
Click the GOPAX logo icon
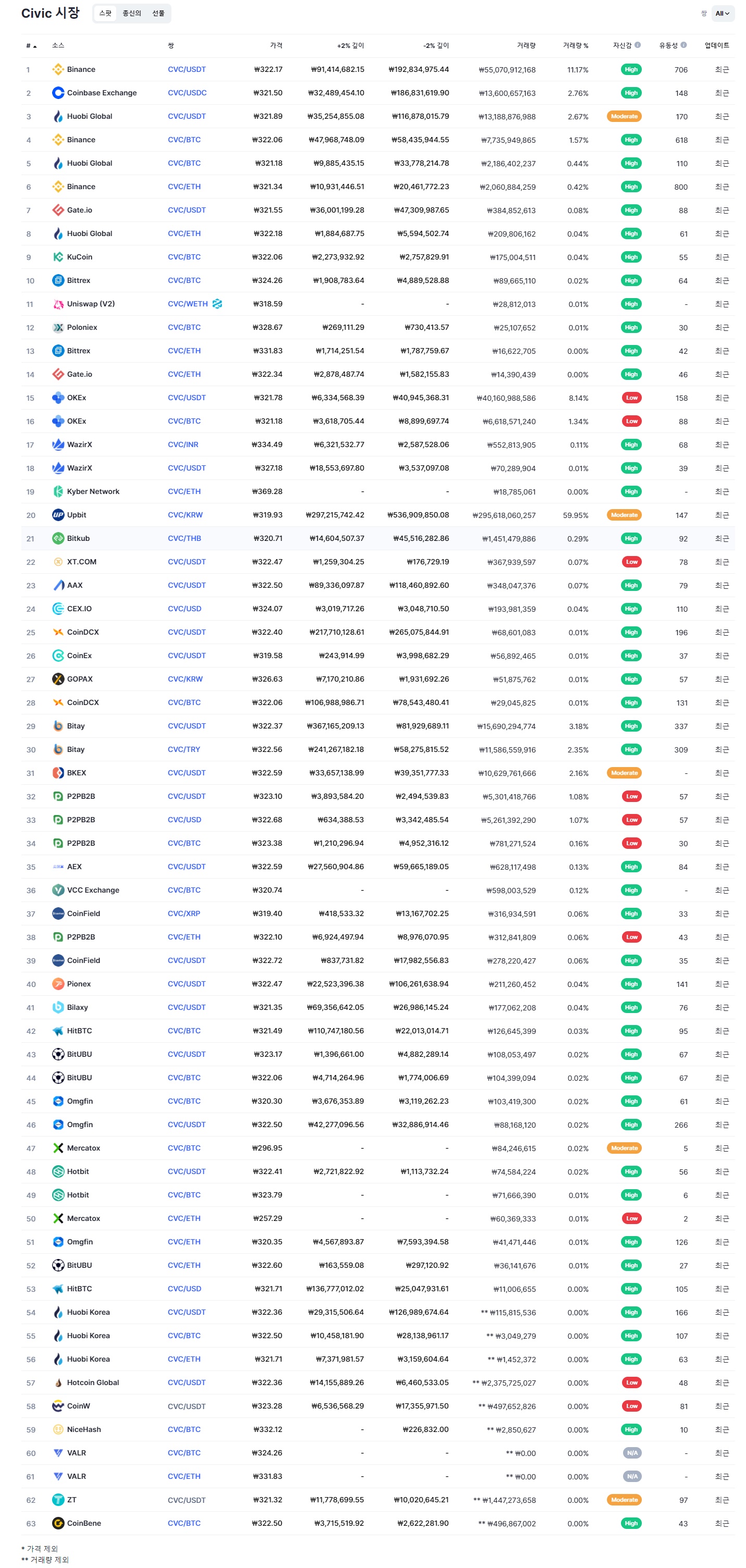click(58, 678)
